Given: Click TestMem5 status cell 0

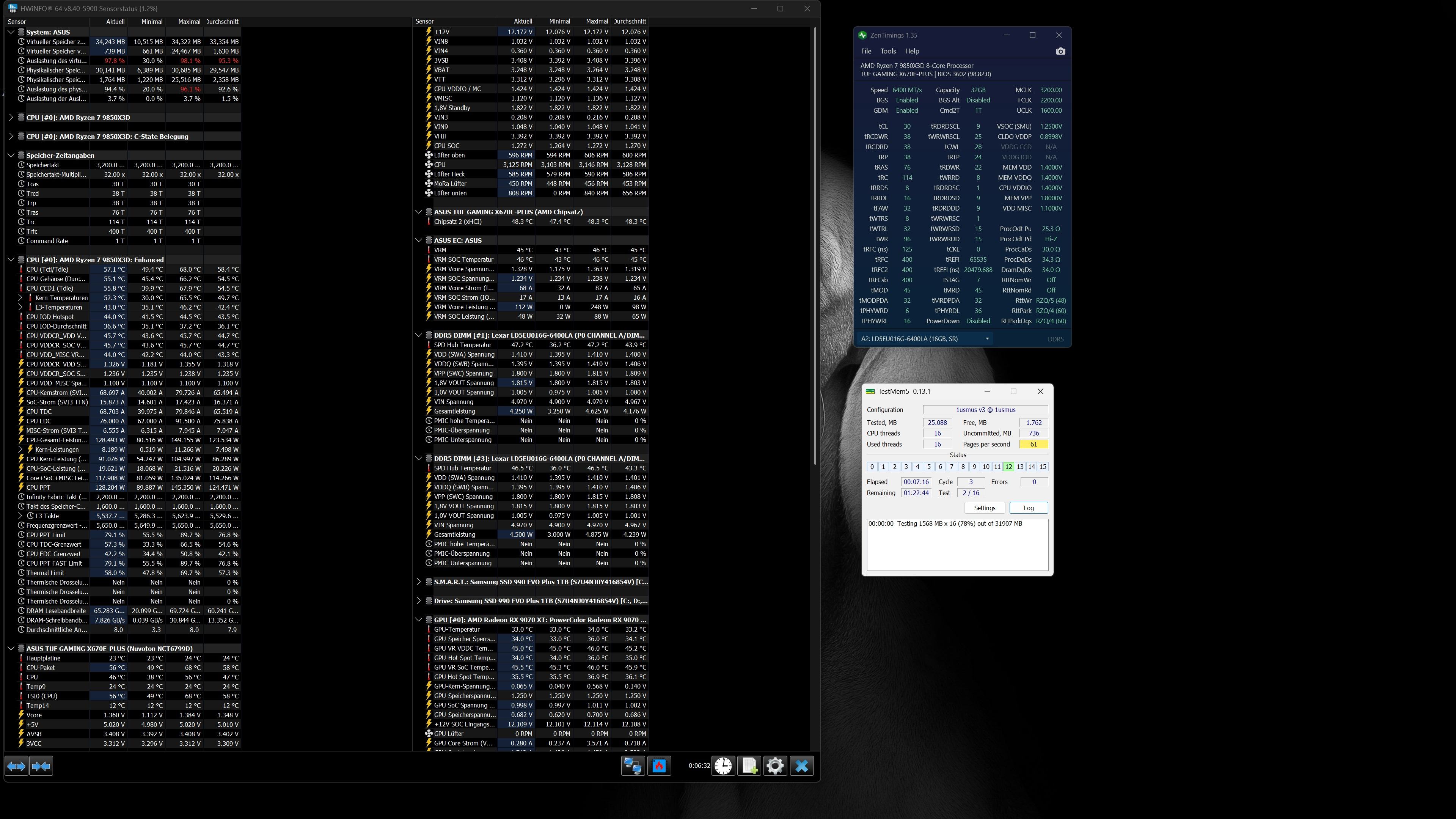Looking at the screenshot, I should pos(872,467).
